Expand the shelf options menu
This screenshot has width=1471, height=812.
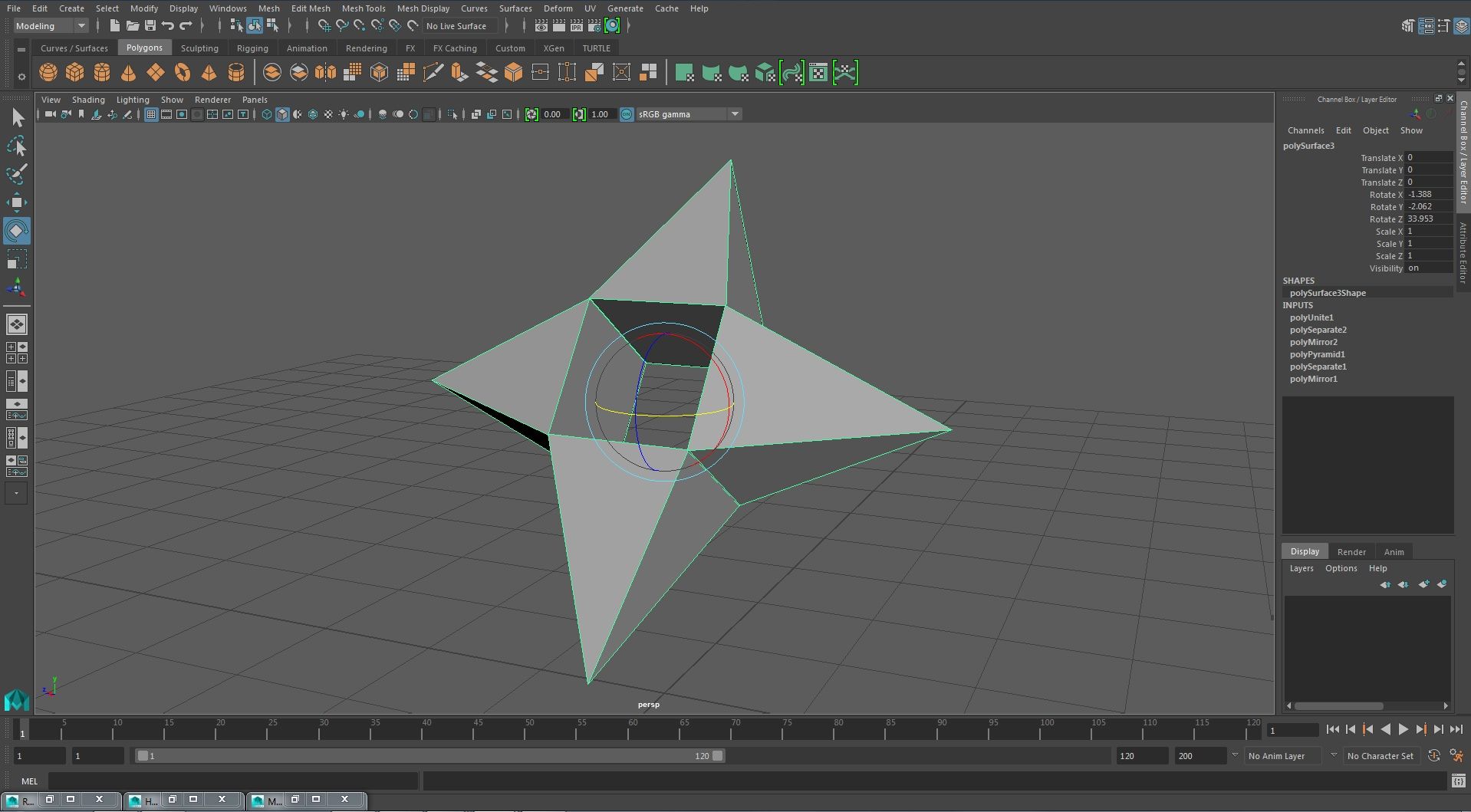21,76
